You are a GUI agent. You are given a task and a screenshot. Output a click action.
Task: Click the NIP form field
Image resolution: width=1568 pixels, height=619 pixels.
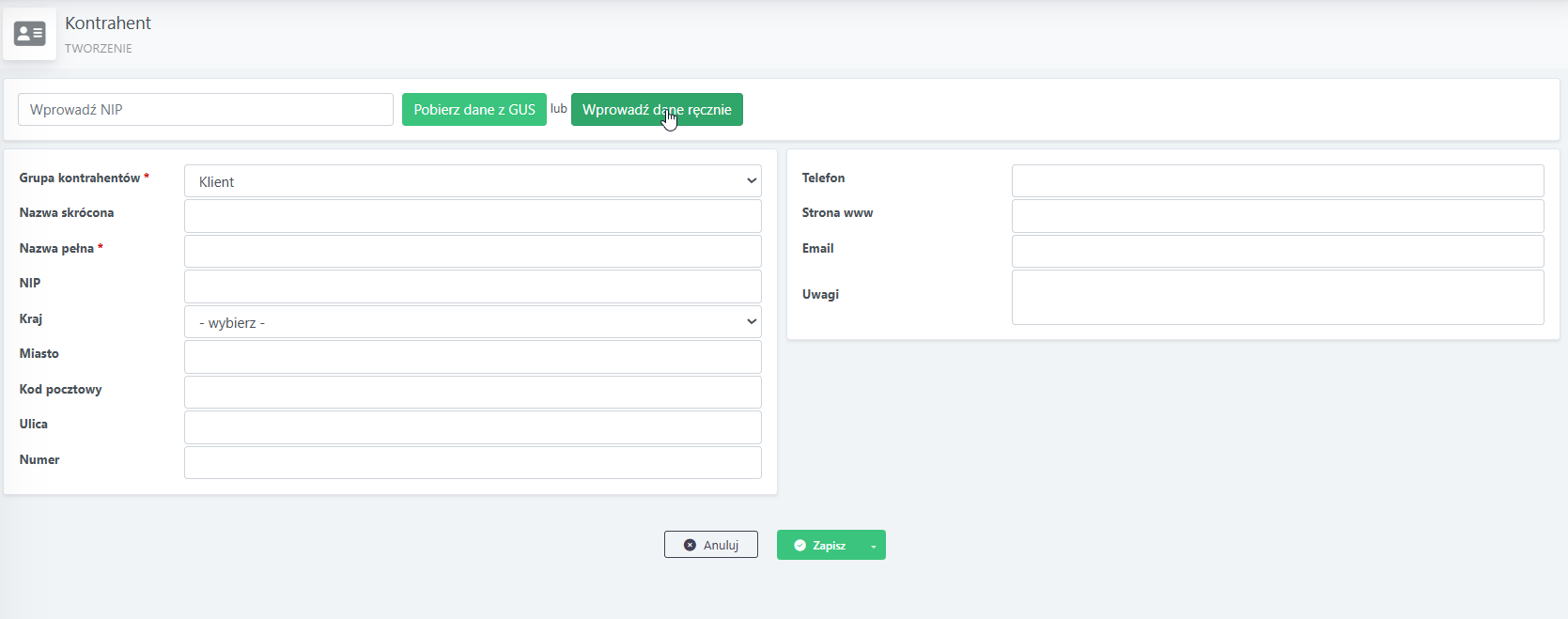click(473, 286)
